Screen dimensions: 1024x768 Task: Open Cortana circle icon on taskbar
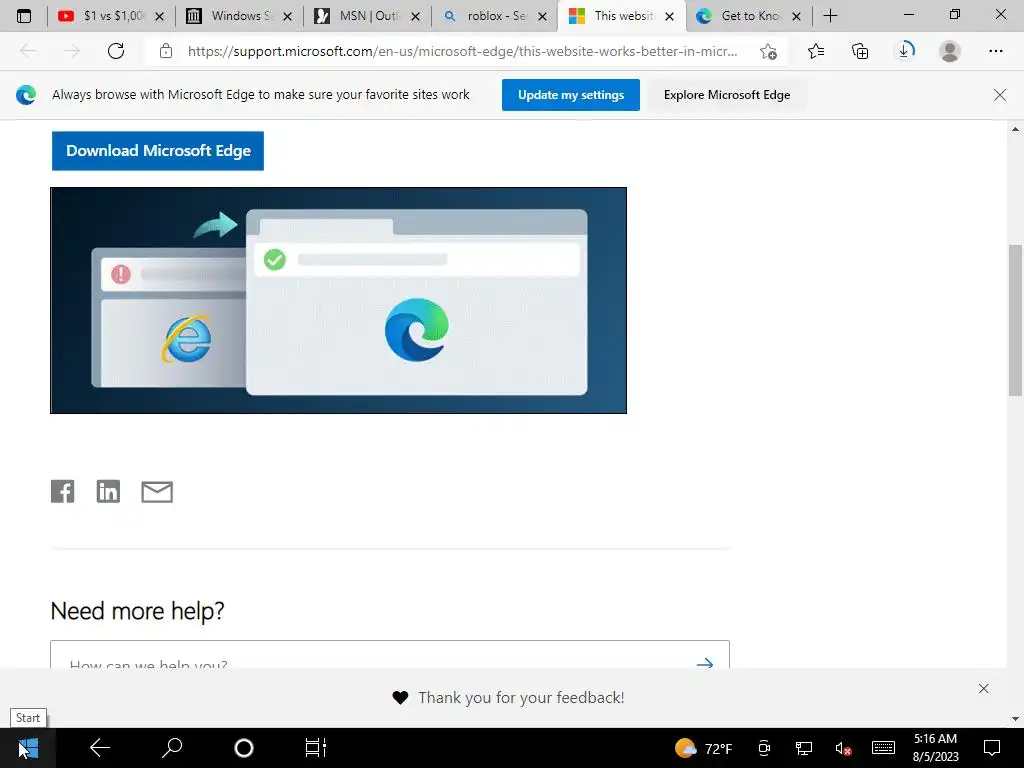244,748
